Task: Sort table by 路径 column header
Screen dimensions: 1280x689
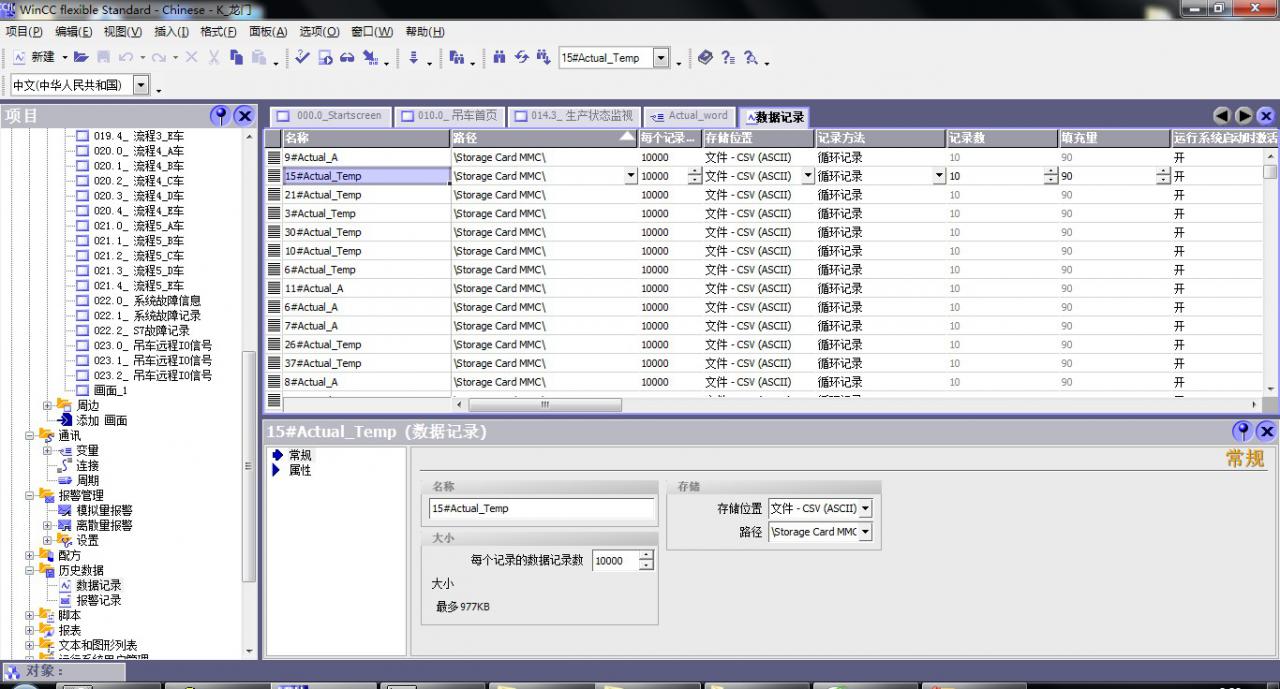Action: point(544,138)
